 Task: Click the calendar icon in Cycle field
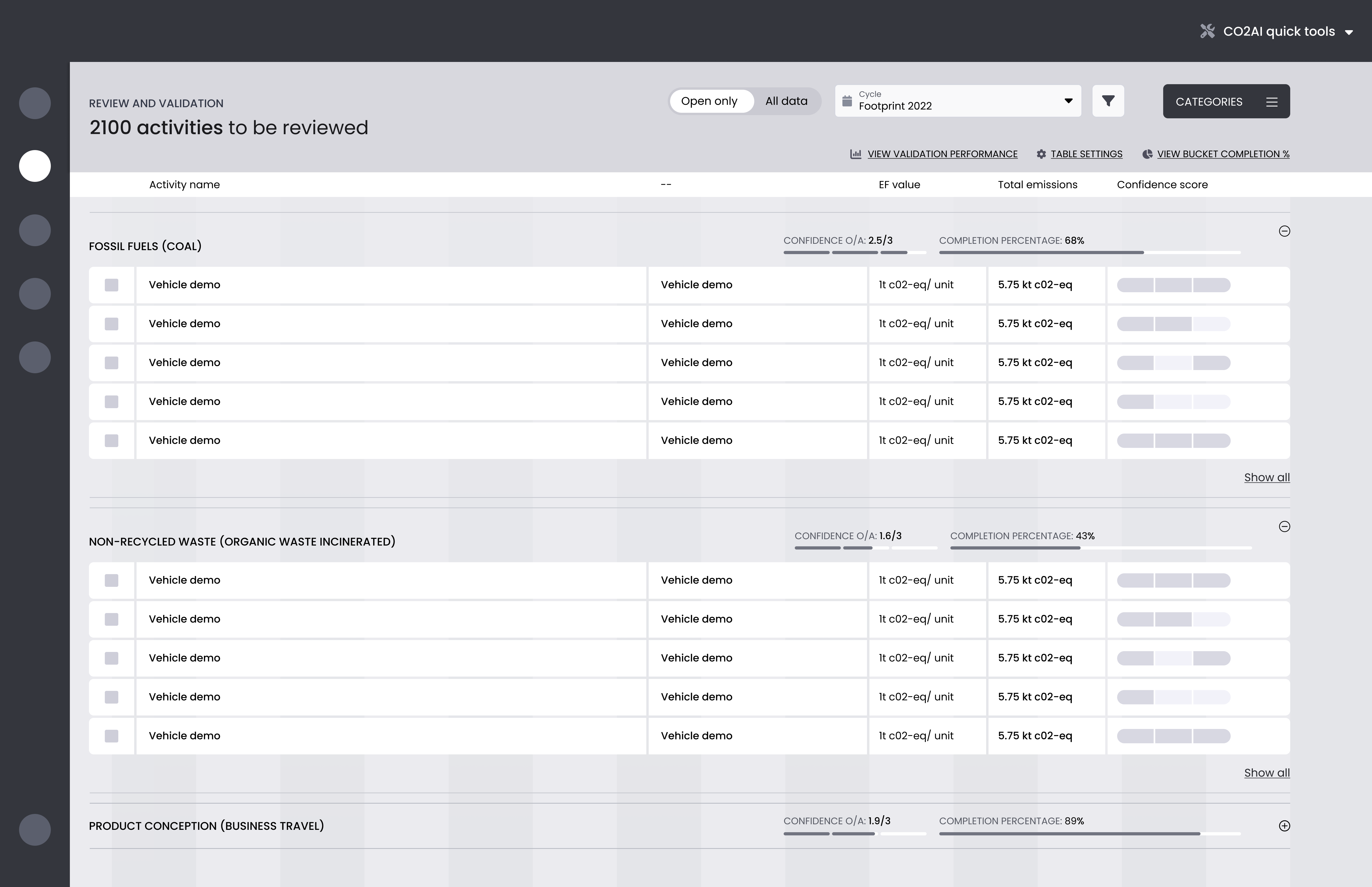[847, 101]
